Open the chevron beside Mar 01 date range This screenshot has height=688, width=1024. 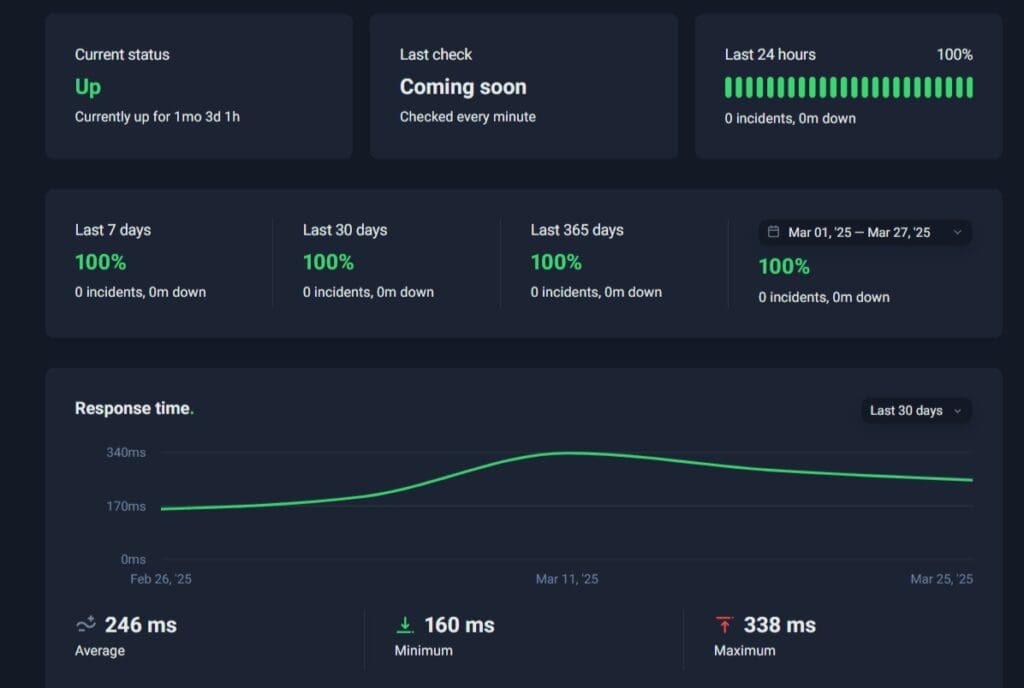[957, 231]
